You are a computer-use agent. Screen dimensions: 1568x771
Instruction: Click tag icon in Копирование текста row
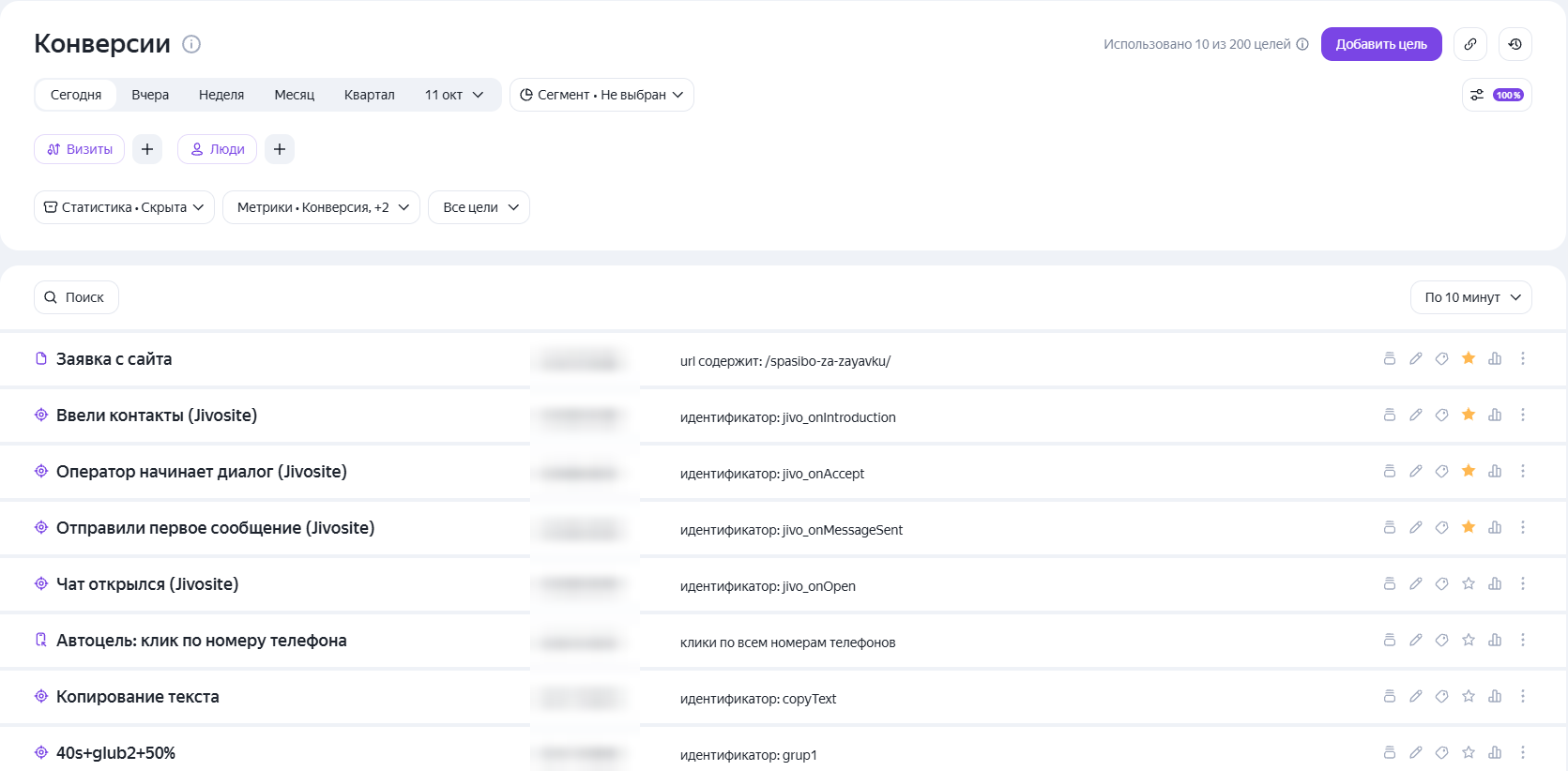1441,695
